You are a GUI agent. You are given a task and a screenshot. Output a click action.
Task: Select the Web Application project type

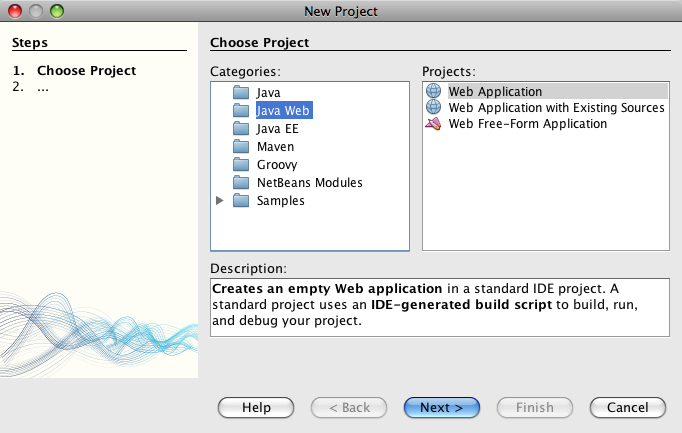[495, 92]
